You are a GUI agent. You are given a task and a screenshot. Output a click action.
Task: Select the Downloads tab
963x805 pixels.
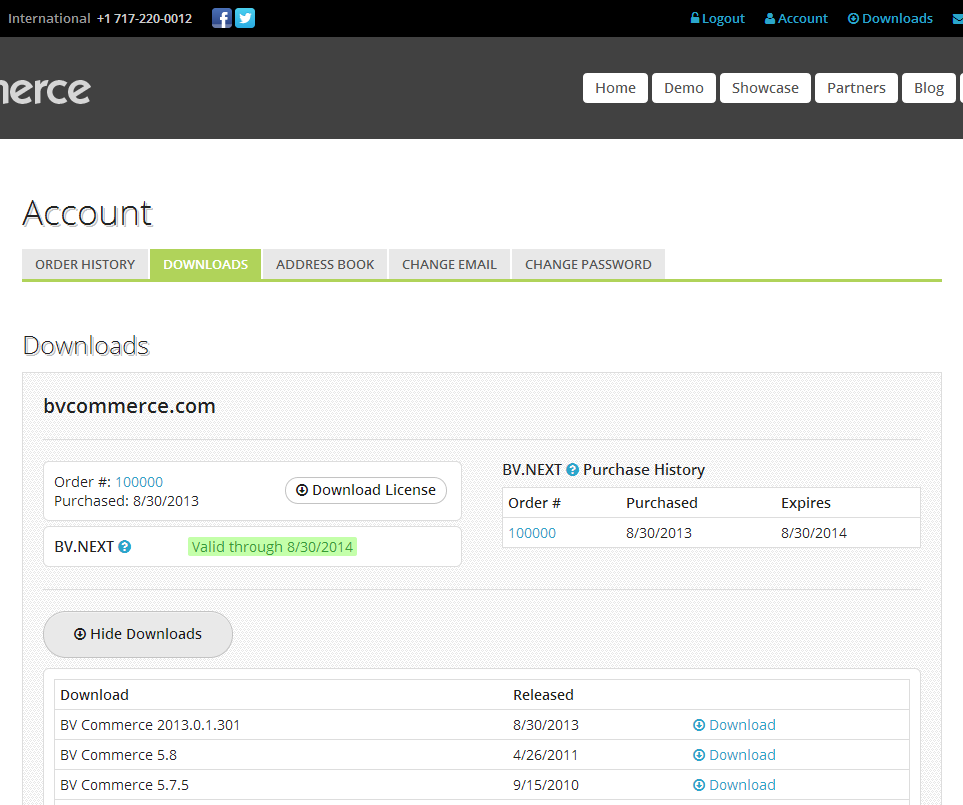click(206, 265)
